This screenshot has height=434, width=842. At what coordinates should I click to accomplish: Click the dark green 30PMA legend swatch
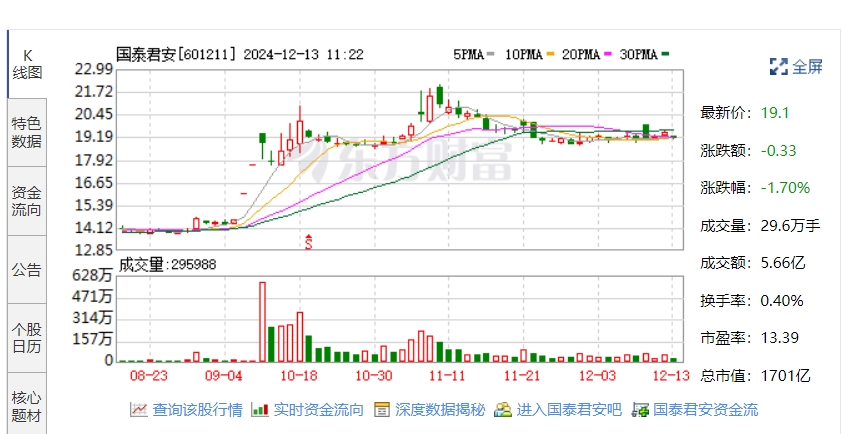click(666, 54)
